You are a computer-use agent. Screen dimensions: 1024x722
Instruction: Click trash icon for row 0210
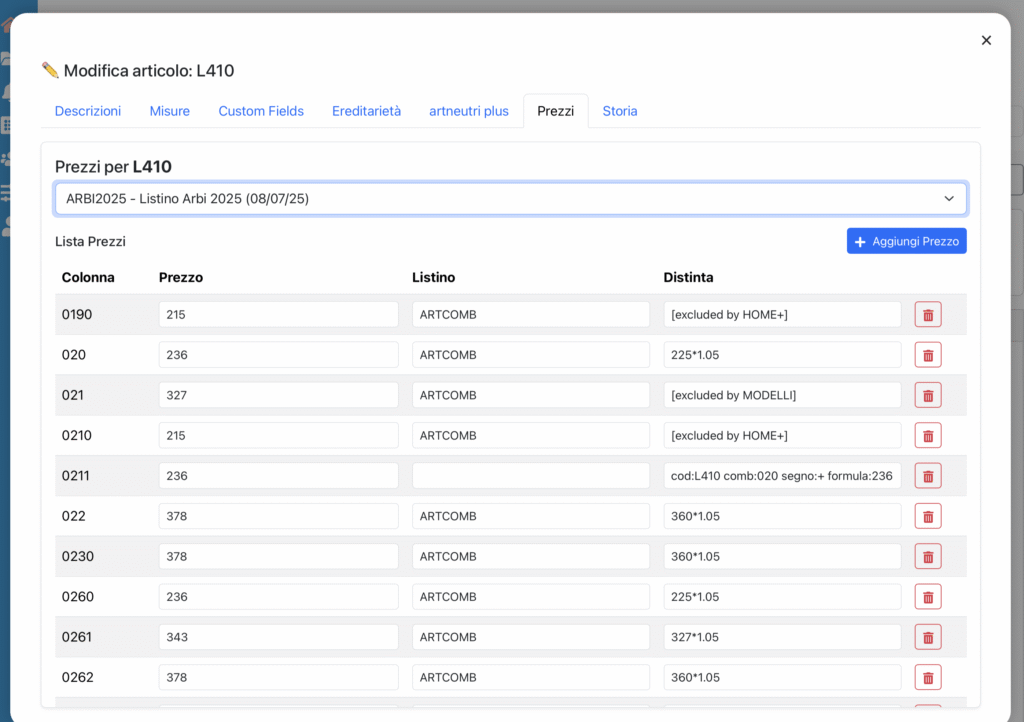[x=927, y=436]
